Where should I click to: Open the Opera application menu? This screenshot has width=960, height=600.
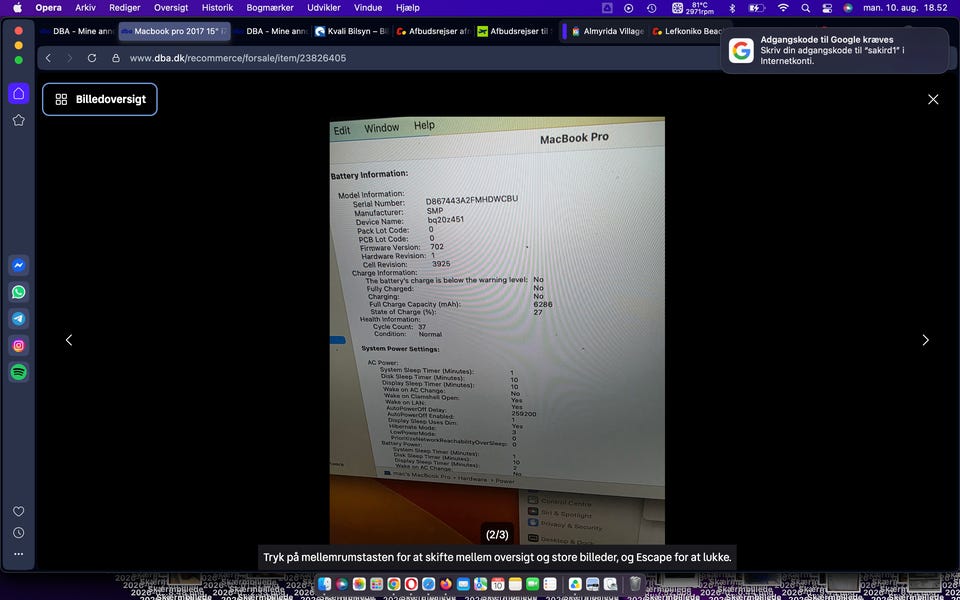click(48, 8)
